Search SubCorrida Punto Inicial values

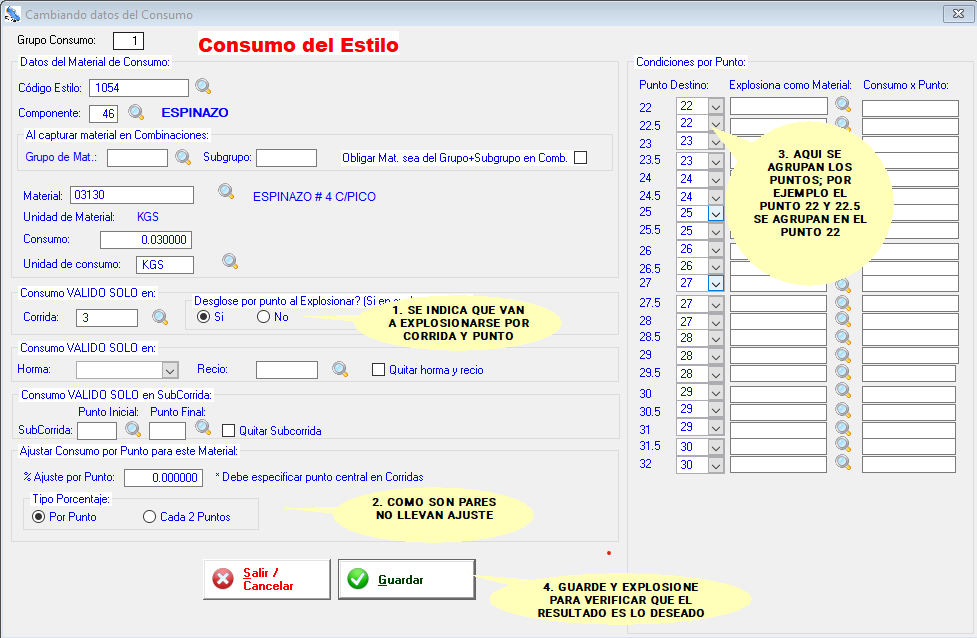tap(133, 429)
